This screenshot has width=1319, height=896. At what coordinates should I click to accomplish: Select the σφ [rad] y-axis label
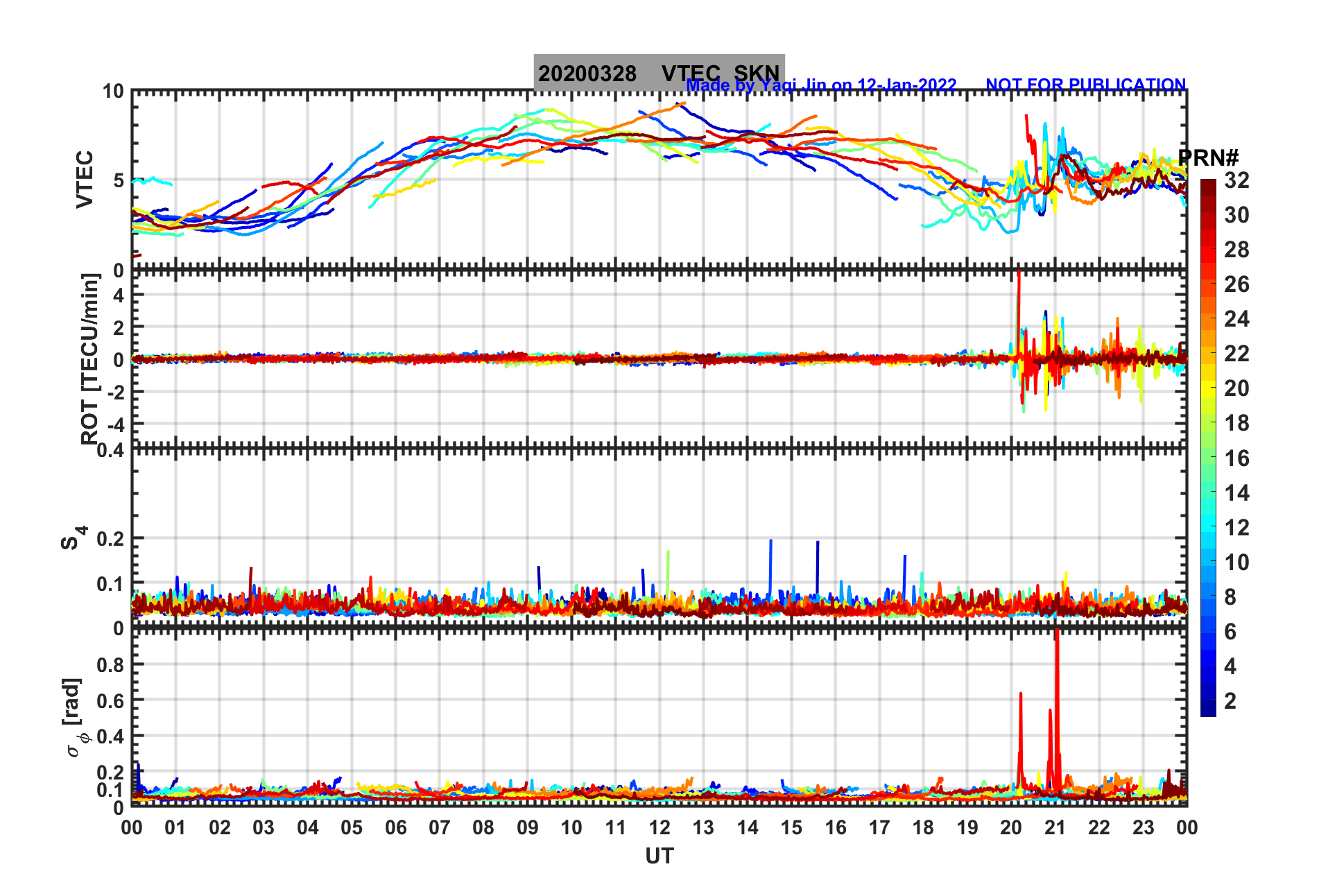[75, 718]
